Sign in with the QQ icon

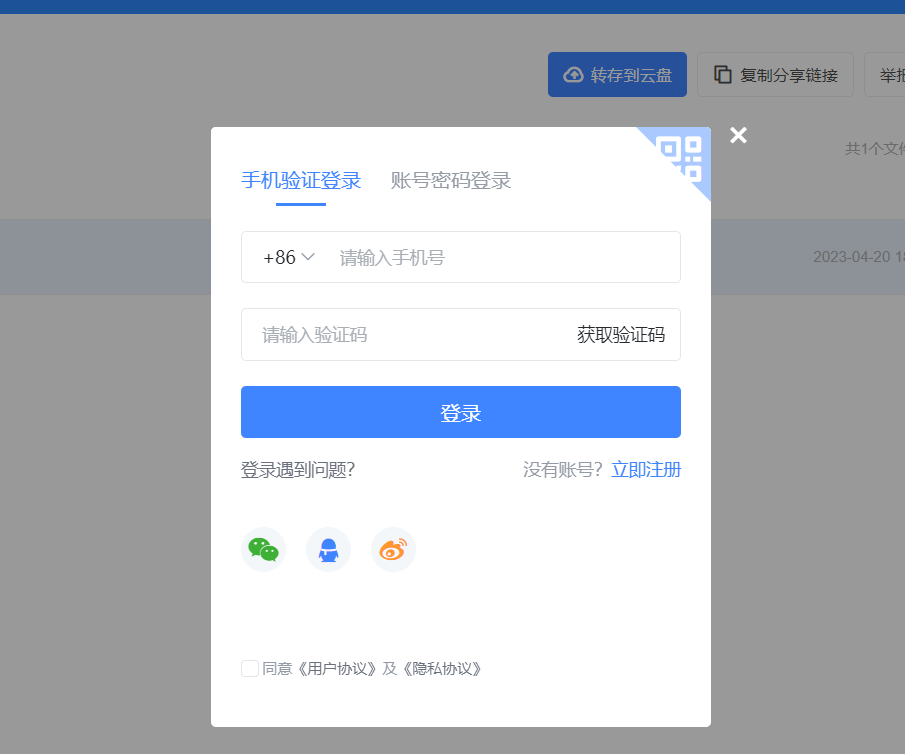[328, 549]
